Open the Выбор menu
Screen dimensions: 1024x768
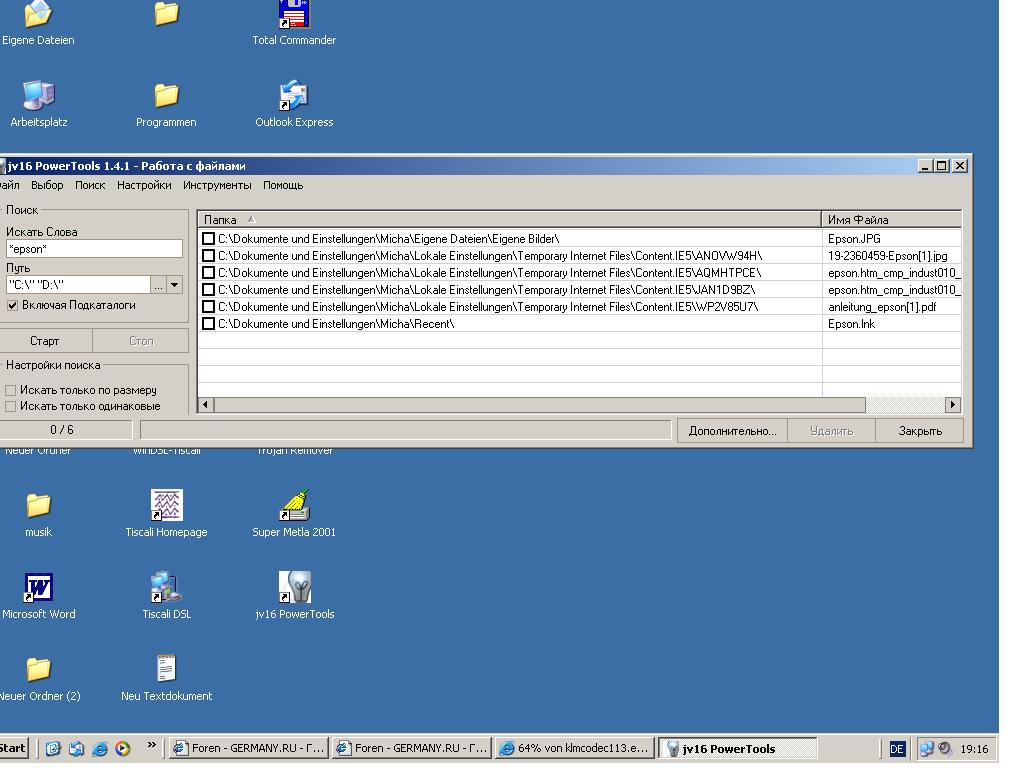point(47,185)
